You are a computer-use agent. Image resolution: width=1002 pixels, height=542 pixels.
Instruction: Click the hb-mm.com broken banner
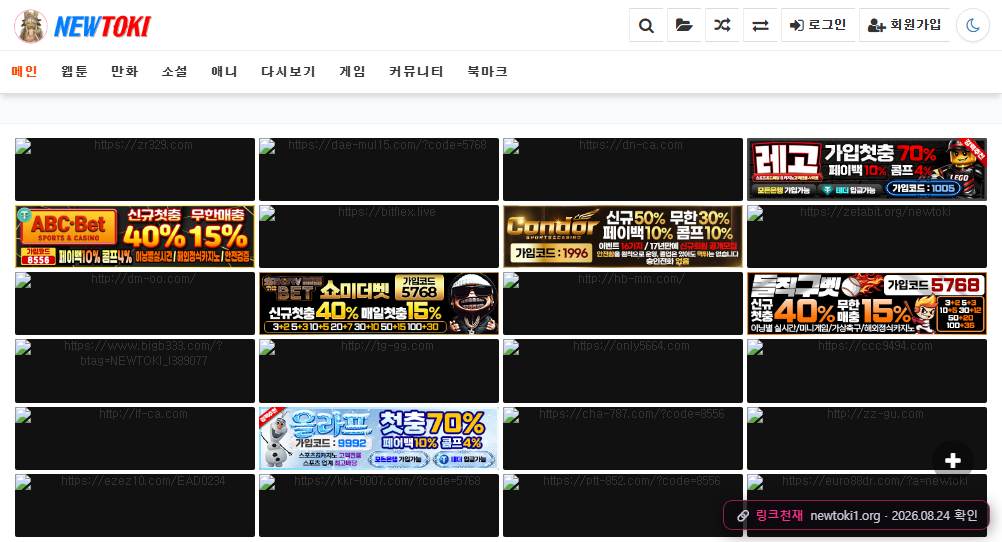click(x=622, y=304)
